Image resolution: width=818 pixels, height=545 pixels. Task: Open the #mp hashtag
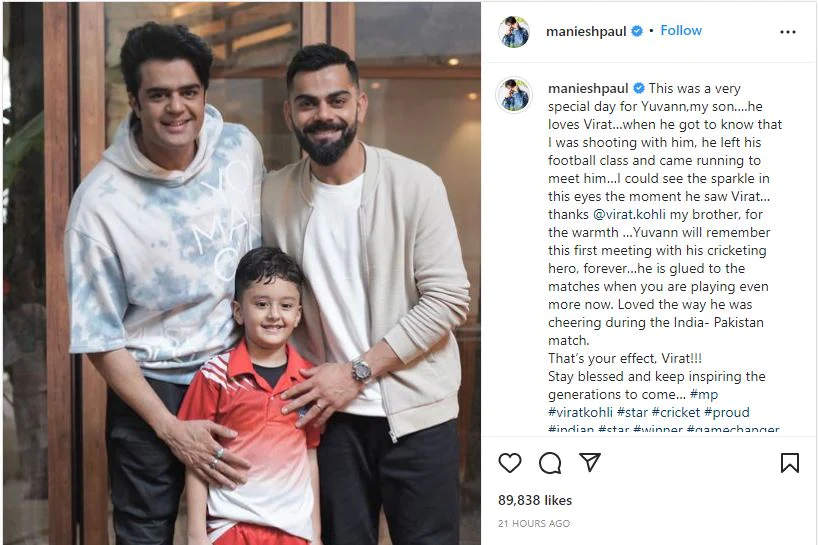point(704,394)
